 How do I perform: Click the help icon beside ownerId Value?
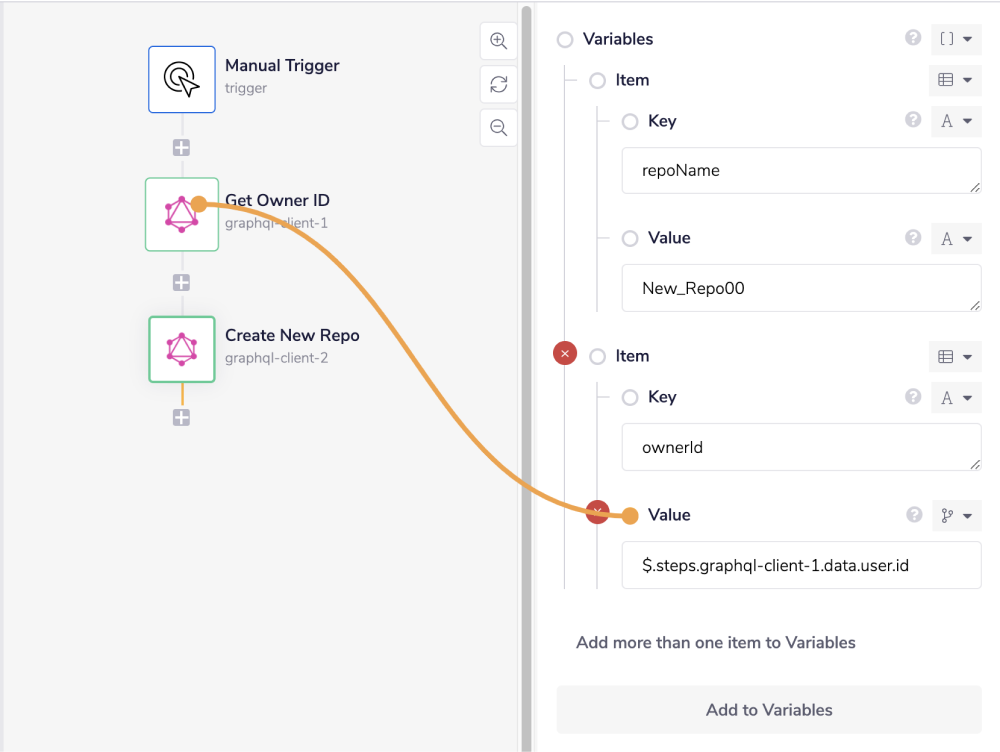tap(912, 514)
